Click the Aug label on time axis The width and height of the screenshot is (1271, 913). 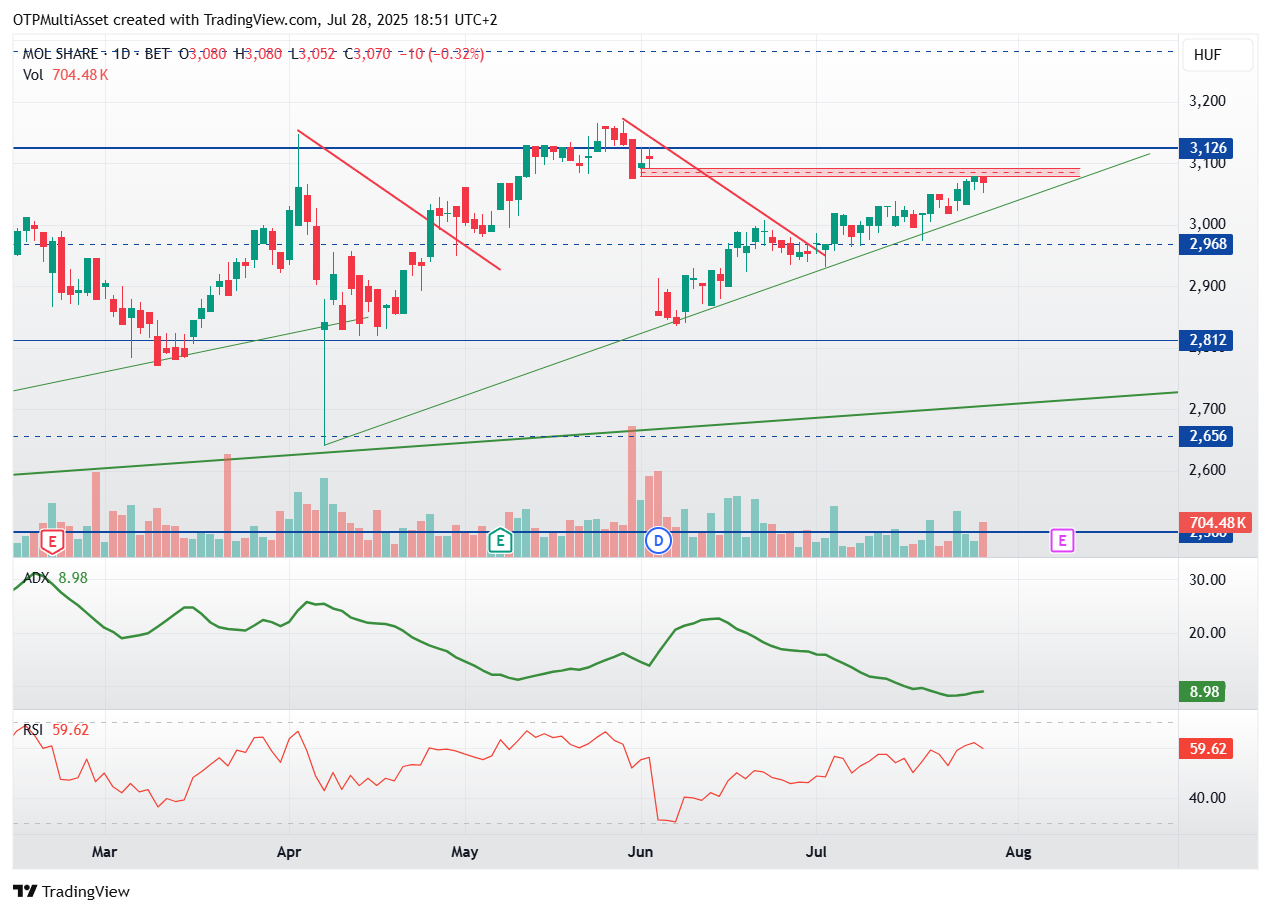(x=1018, y=853)
